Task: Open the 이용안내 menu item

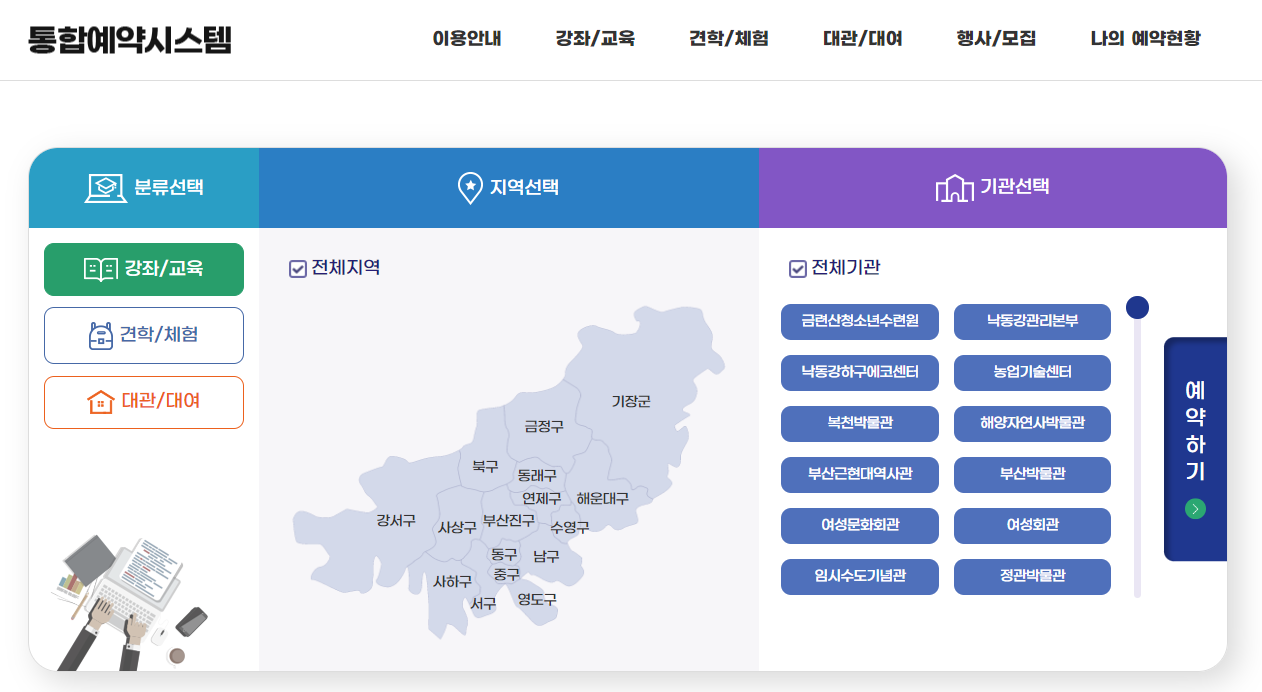Action: coord(467,39)
